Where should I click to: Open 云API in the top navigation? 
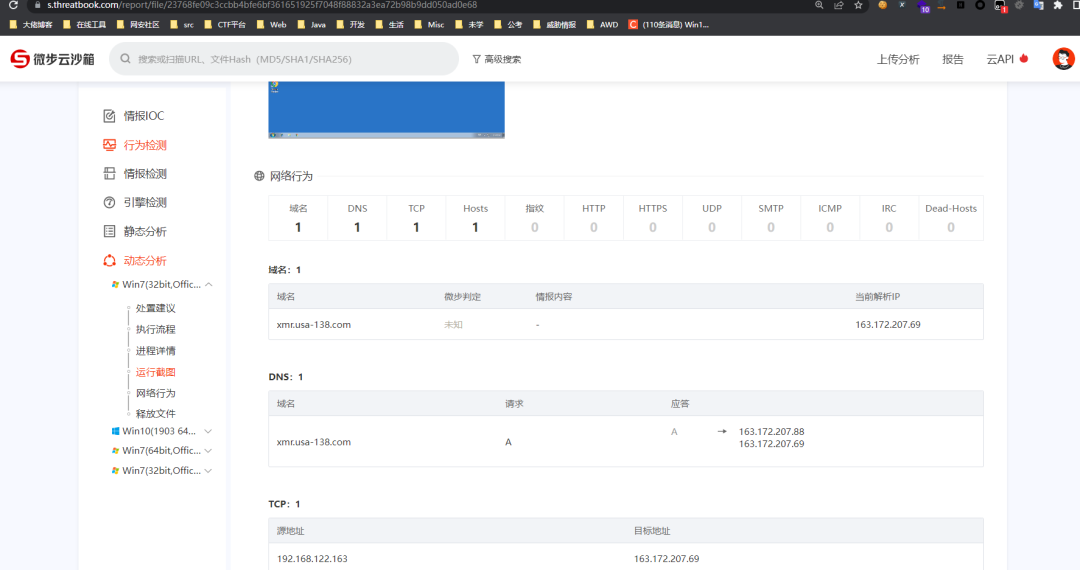(x=1000, y=59)
